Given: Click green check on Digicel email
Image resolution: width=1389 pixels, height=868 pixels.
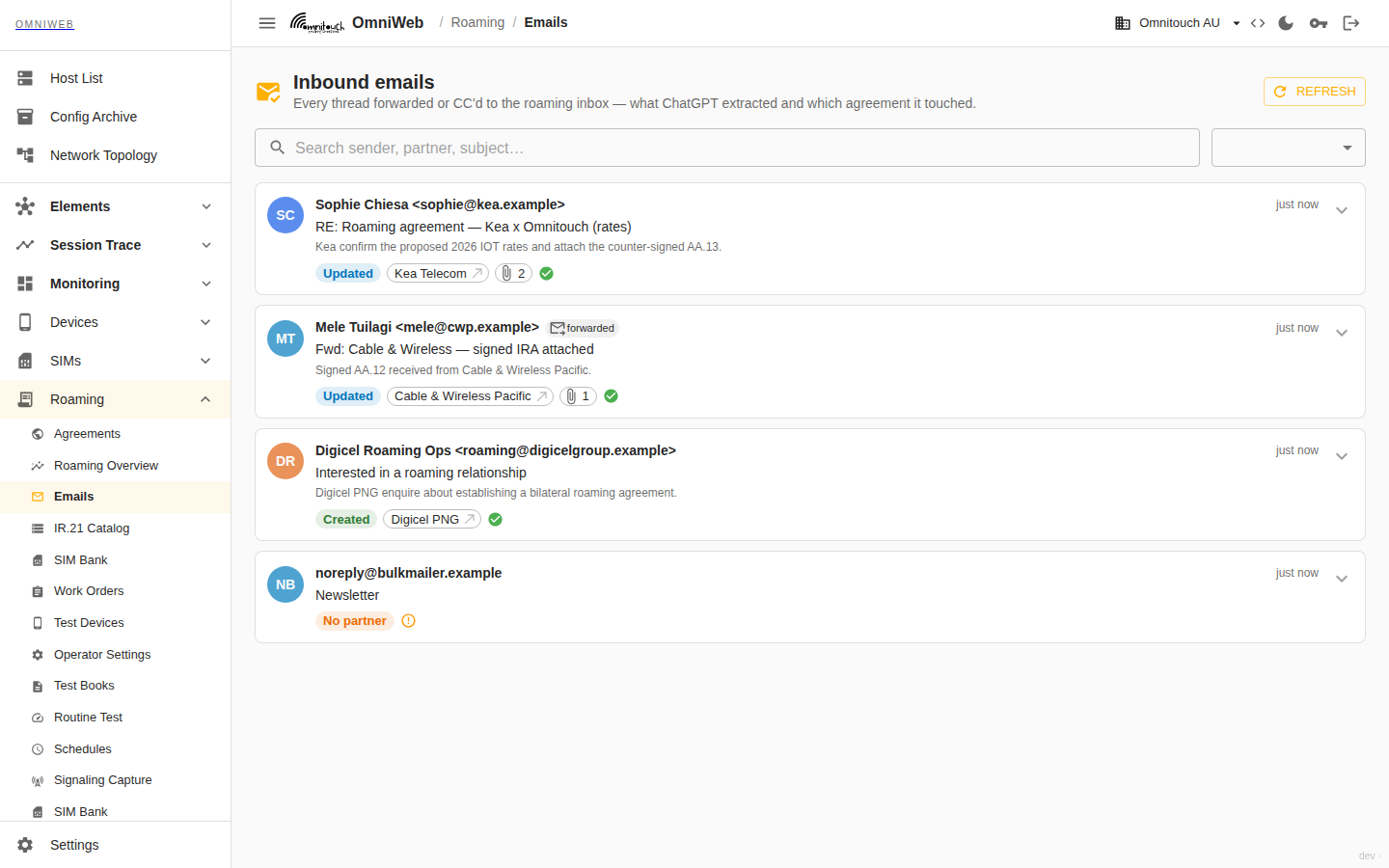Looking at the screenshot, I should (496, 520).
